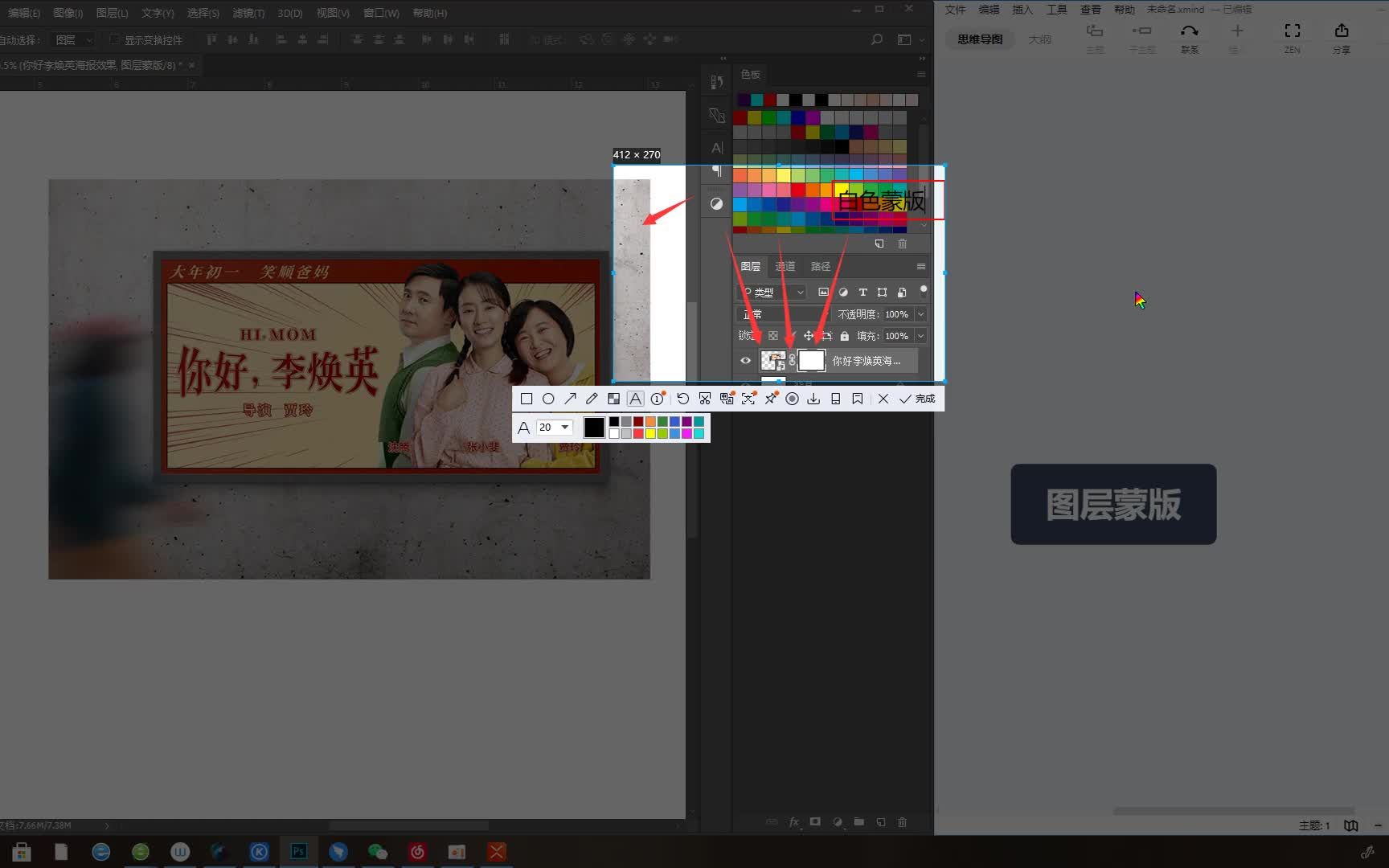This screenshot has width=1389, height=868.
Task: Click the Photoshop search magnifier icon
Action: (x=877, y=39)
